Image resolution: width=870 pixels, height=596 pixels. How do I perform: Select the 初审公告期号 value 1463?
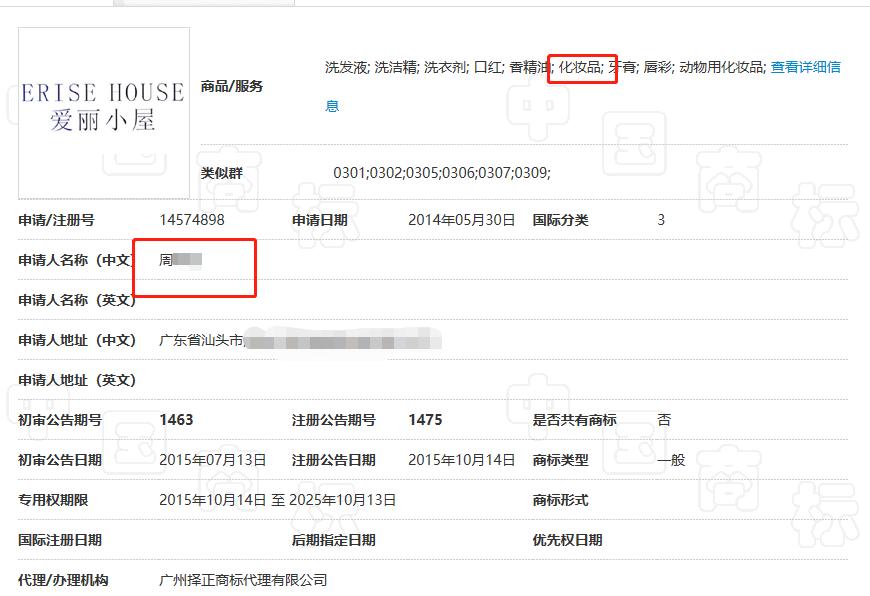177,420
